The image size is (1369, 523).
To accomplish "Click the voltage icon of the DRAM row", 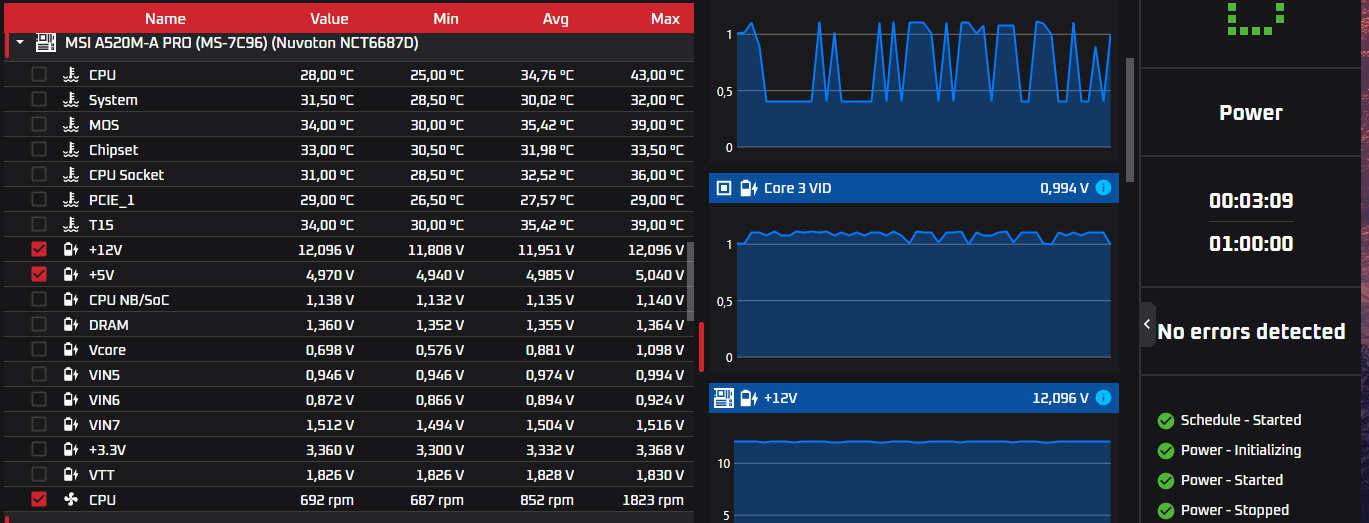I will click(x=71, y=324).
